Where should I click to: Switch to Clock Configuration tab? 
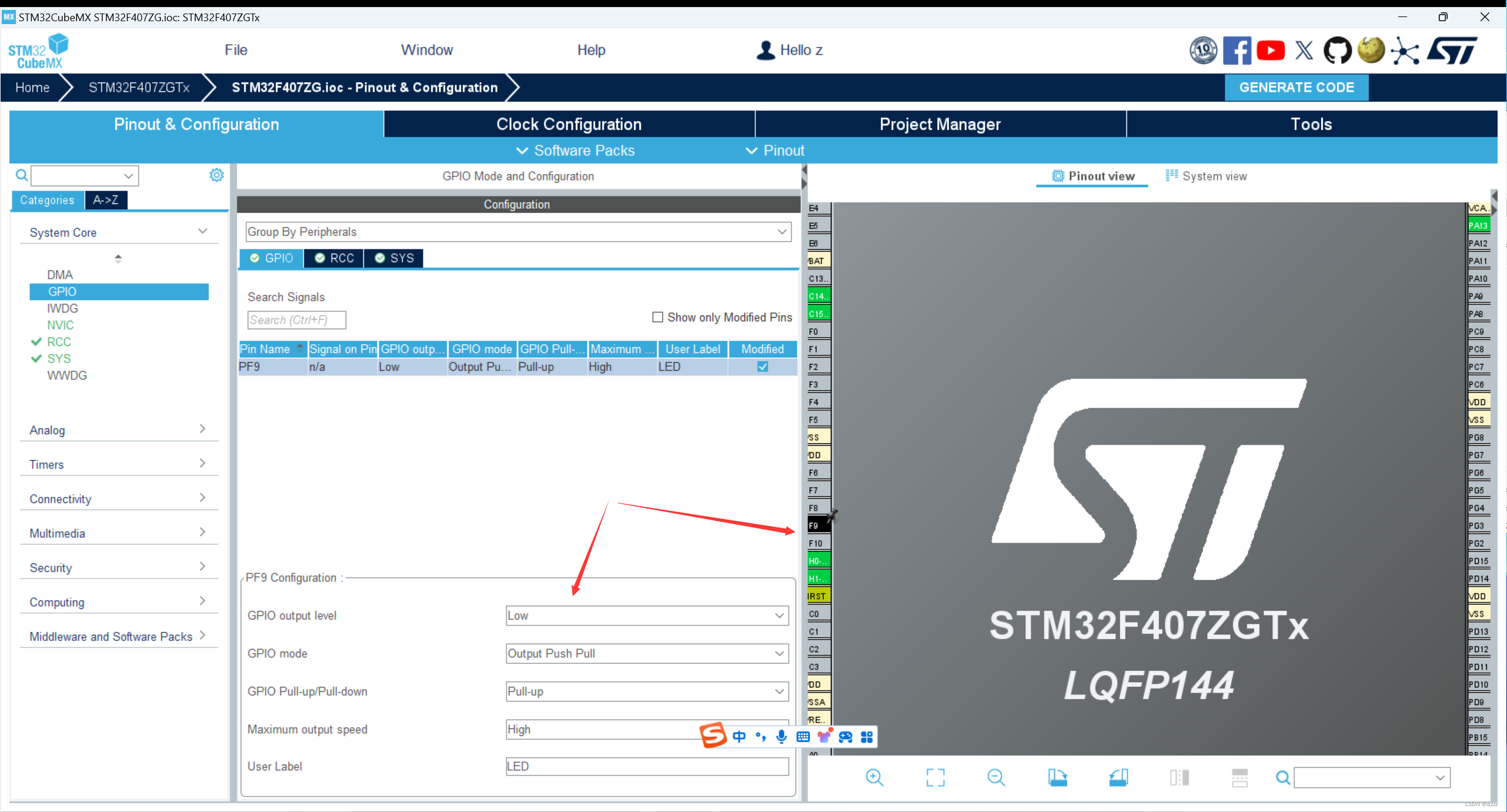569,124
